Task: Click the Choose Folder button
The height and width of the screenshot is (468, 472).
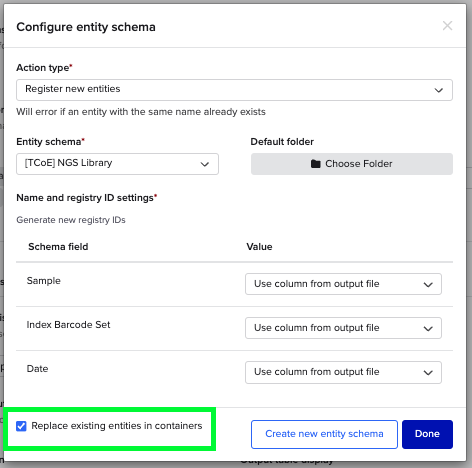Action: pos(352,164)
